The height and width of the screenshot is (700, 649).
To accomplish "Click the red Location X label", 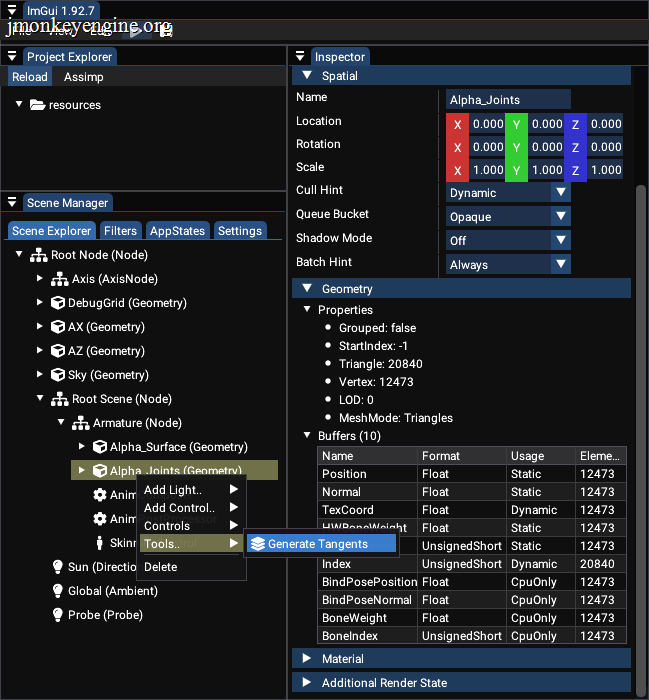I will tap(458, 124).
